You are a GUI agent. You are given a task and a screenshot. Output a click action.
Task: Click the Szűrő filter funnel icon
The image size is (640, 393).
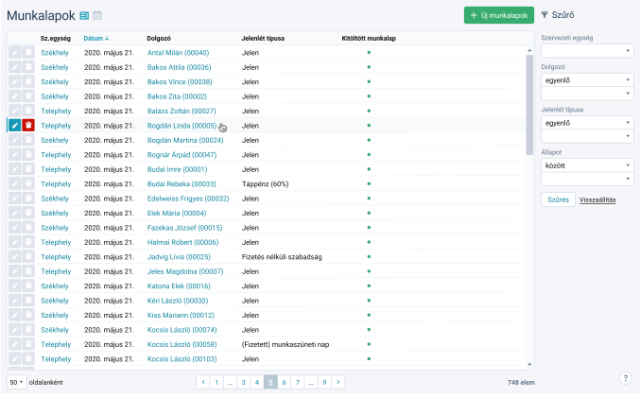(x=544, y=15)
